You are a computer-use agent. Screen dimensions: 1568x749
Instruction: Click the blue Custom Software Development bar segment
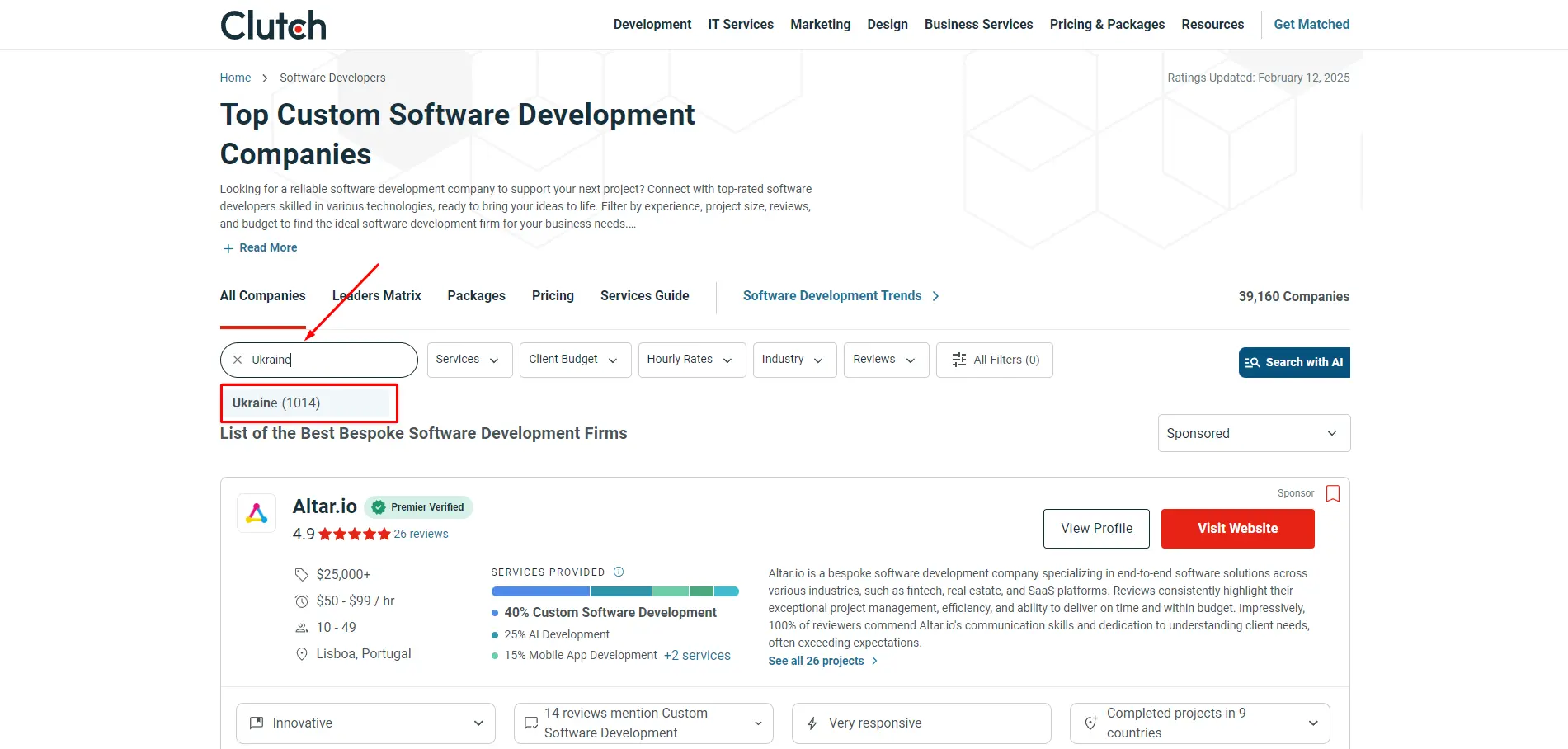coord(540,591)
